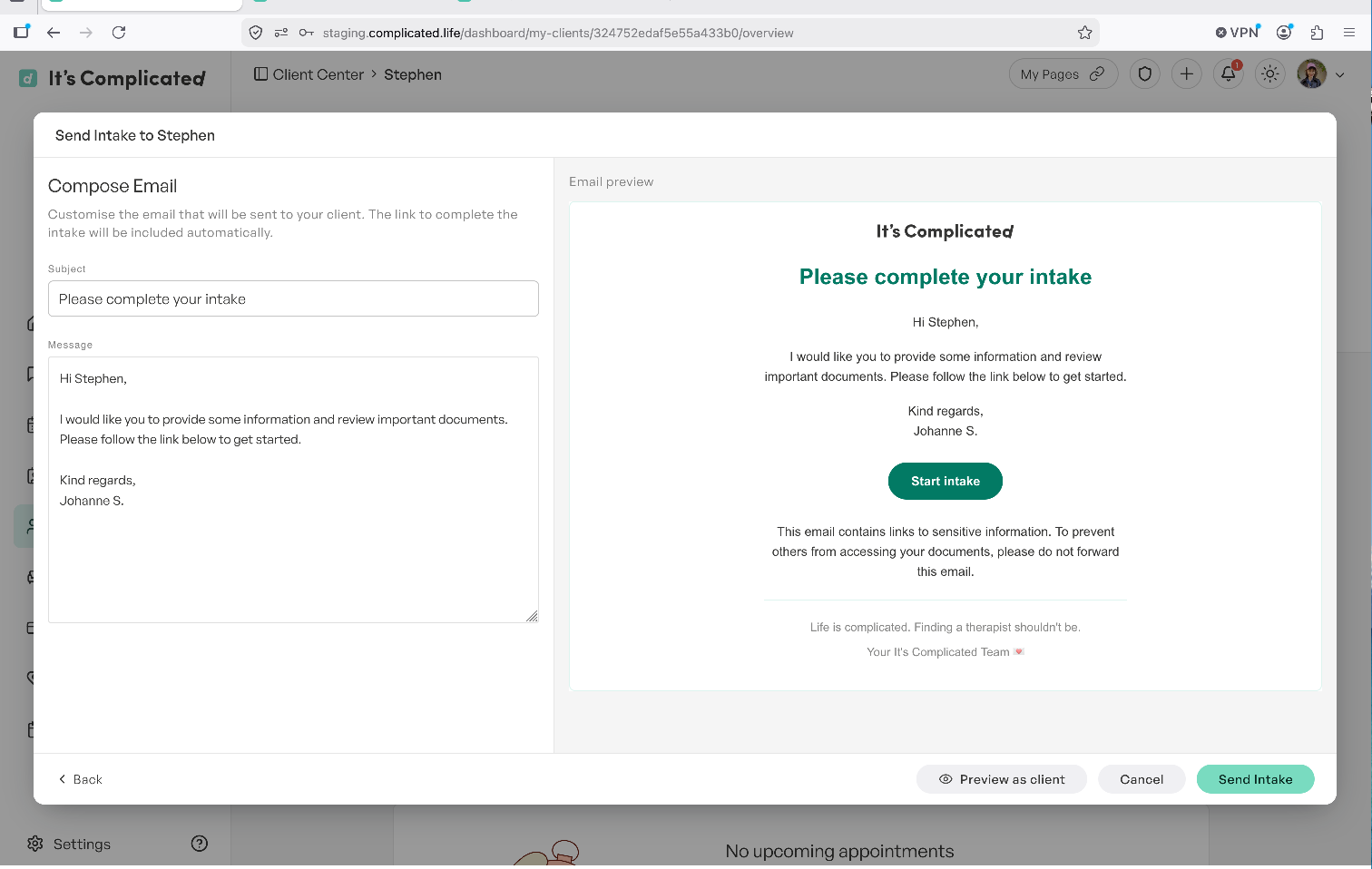Screen dimensions: 1372x869
Task: Click the key icon in address bar
Action: [x=307, y=33]
